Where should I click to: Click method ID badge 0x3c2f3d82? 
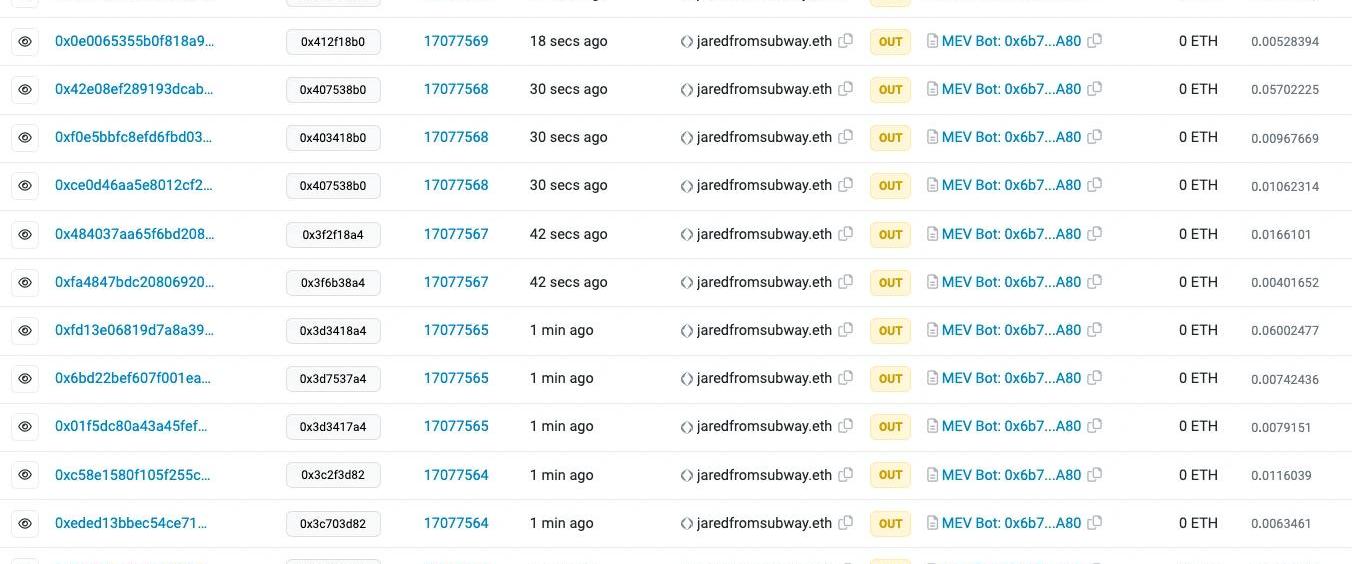click(333, 475)
